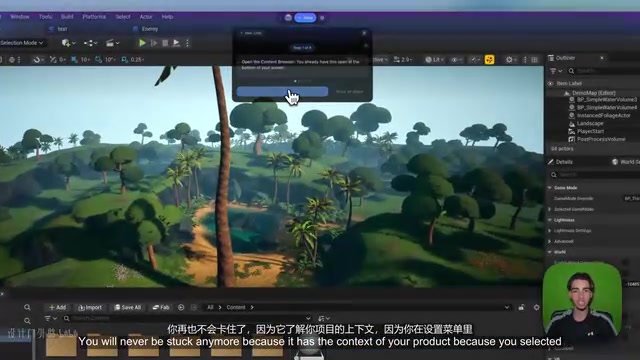
Task: Switch to the Details tab
Action: point(561,162)
